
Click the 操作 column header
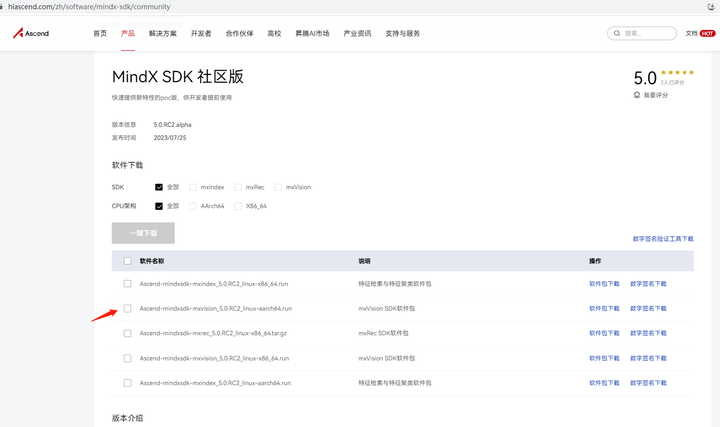(x=595, y=261)
